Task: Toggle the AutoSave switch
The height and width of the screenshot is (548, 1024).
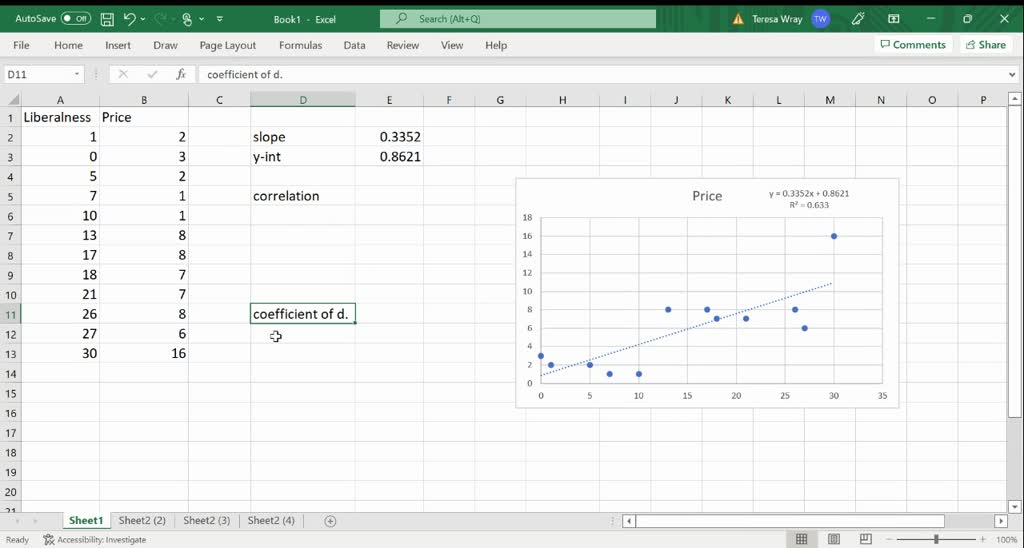Action: pyautogui.click(x=76, y=19)
